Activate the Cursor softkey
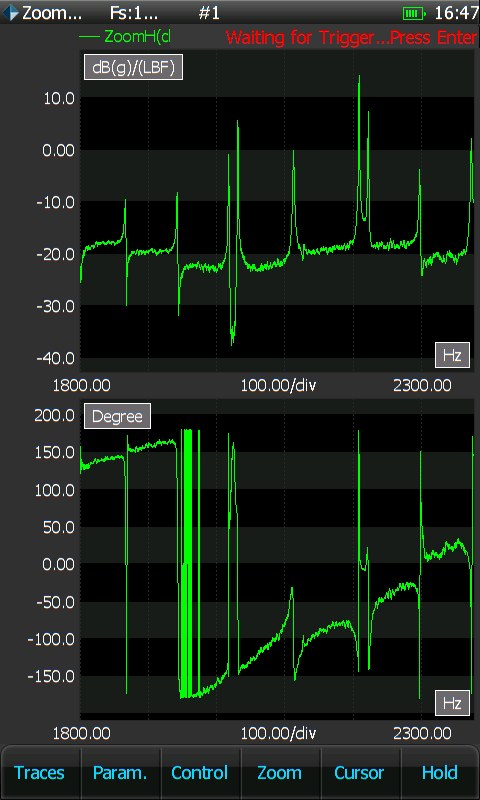Viewport: 480px width, 800px height. (x=360, y=772)
